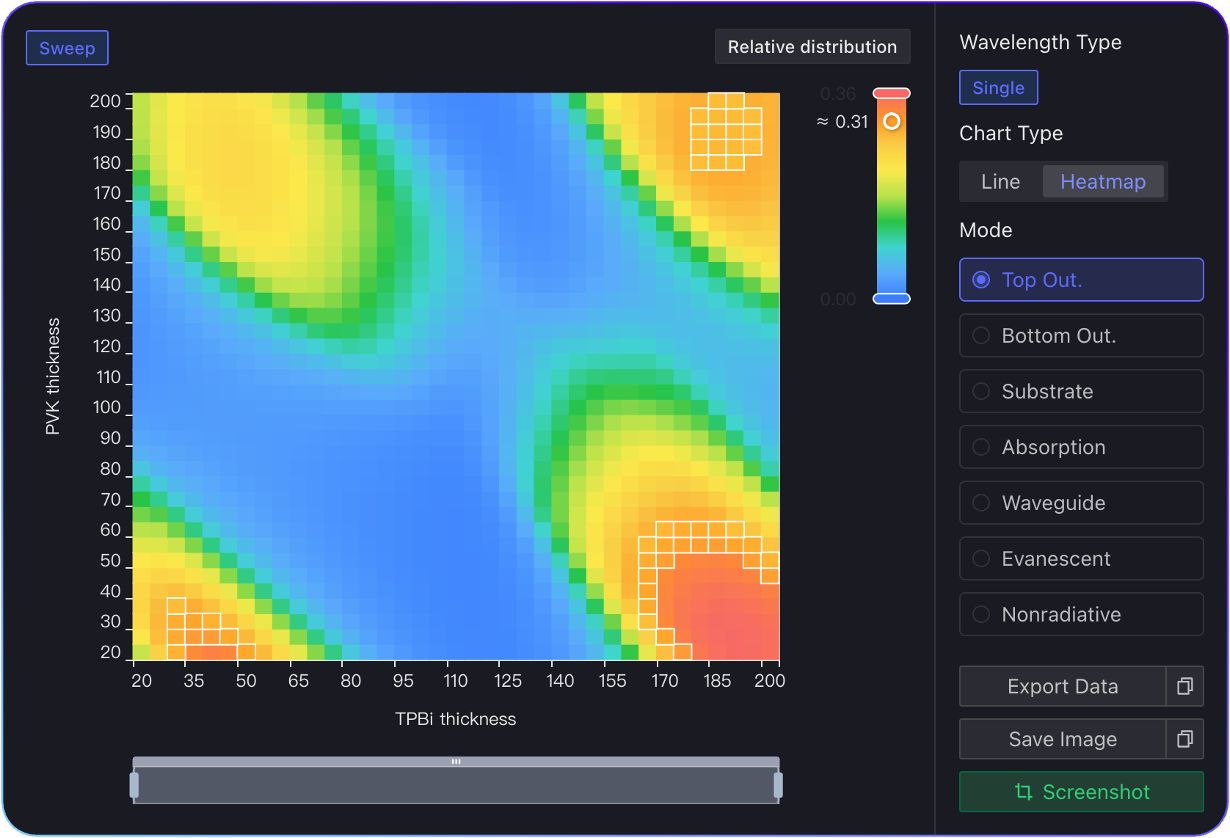This screenshot has height=838, width=1230.
Task: Click the 0.36 maximum scale value
Action: click(x=838, y=94)
